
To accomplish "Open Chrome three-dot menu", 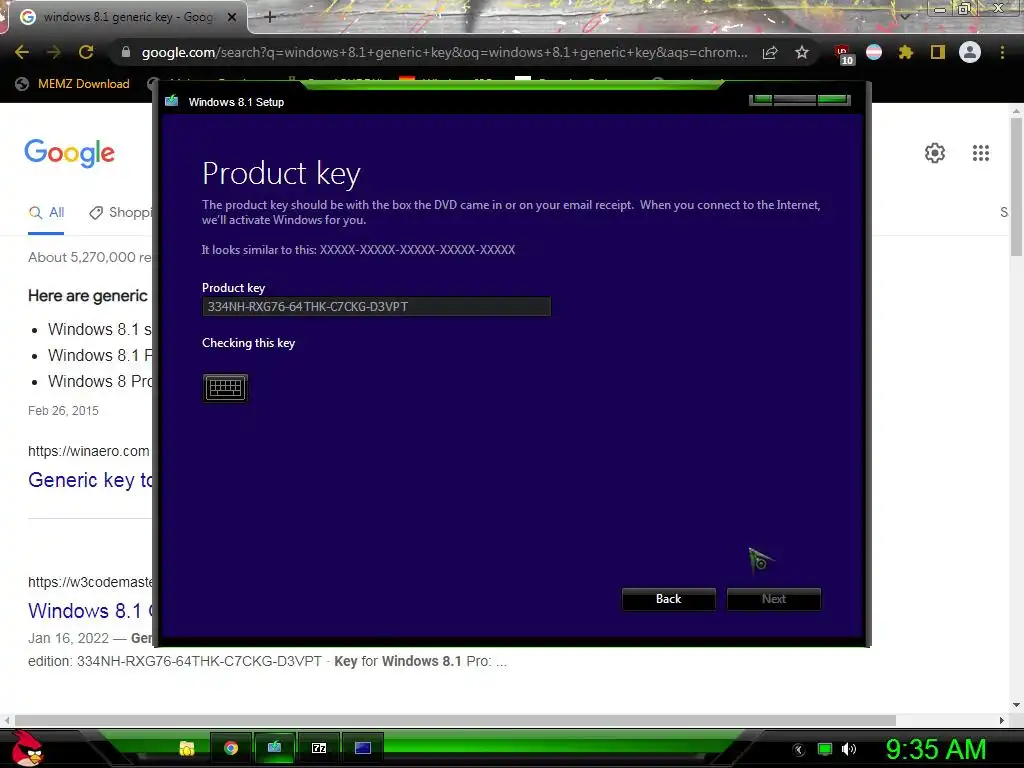I will pos(1002,52).
